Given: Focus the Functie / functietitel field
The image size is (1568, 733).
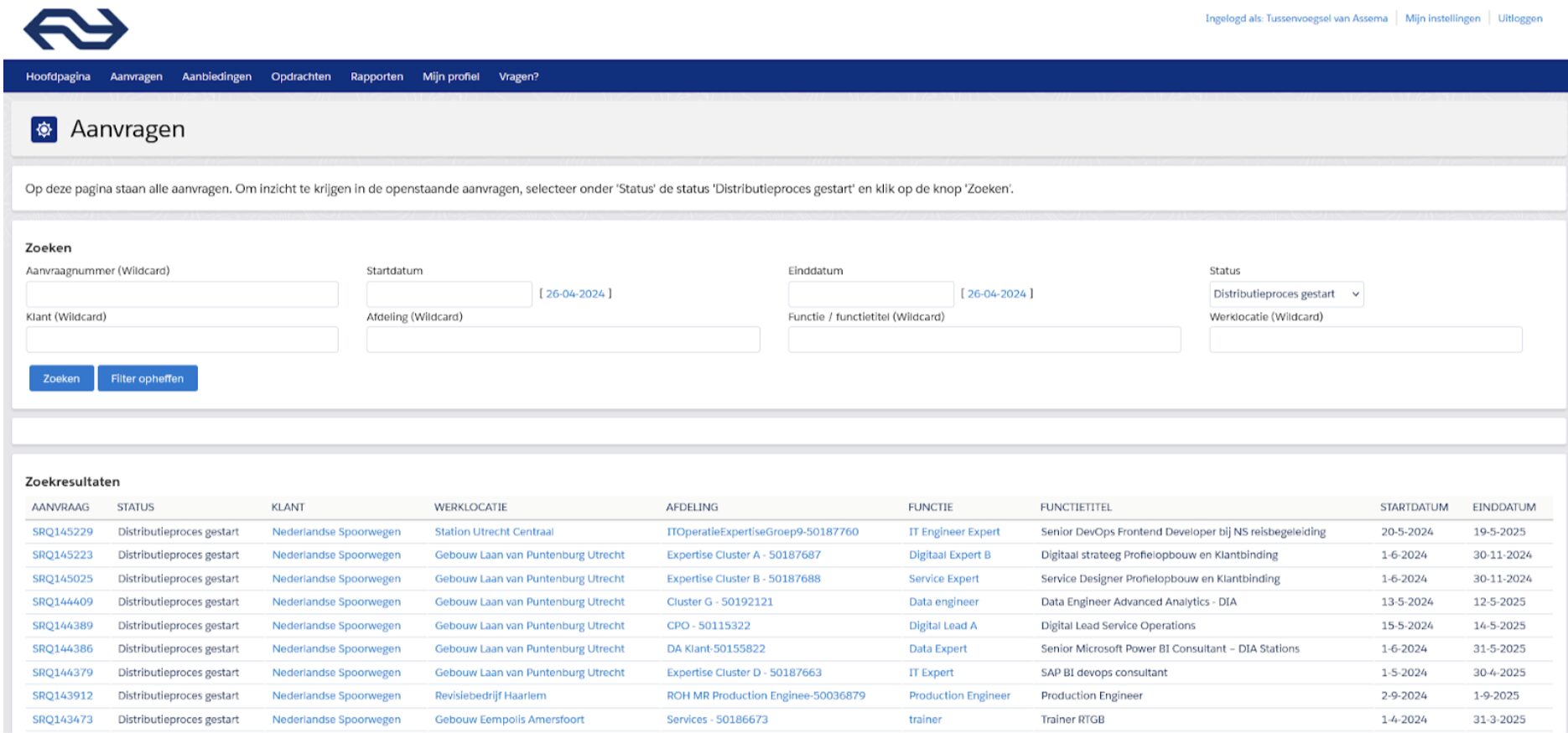Looking at the screenshot, I should (x=984, y=340).
